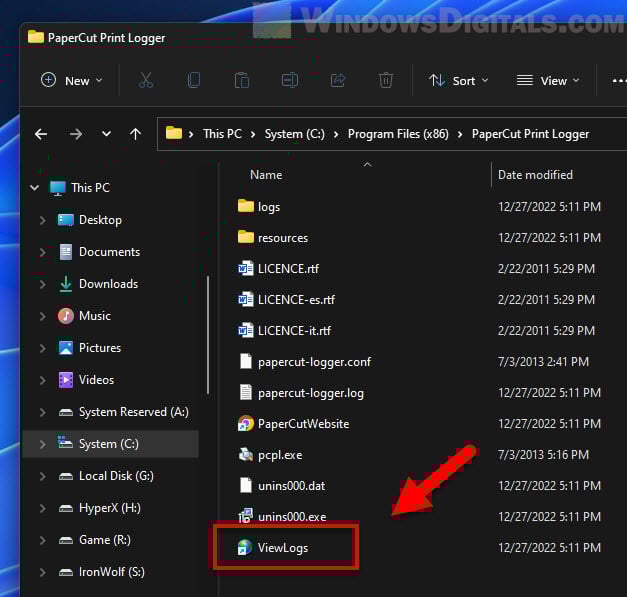Click the 7/3/2013 5:16 PM date cell
This screenshot has width=627, height=597.
543,455
